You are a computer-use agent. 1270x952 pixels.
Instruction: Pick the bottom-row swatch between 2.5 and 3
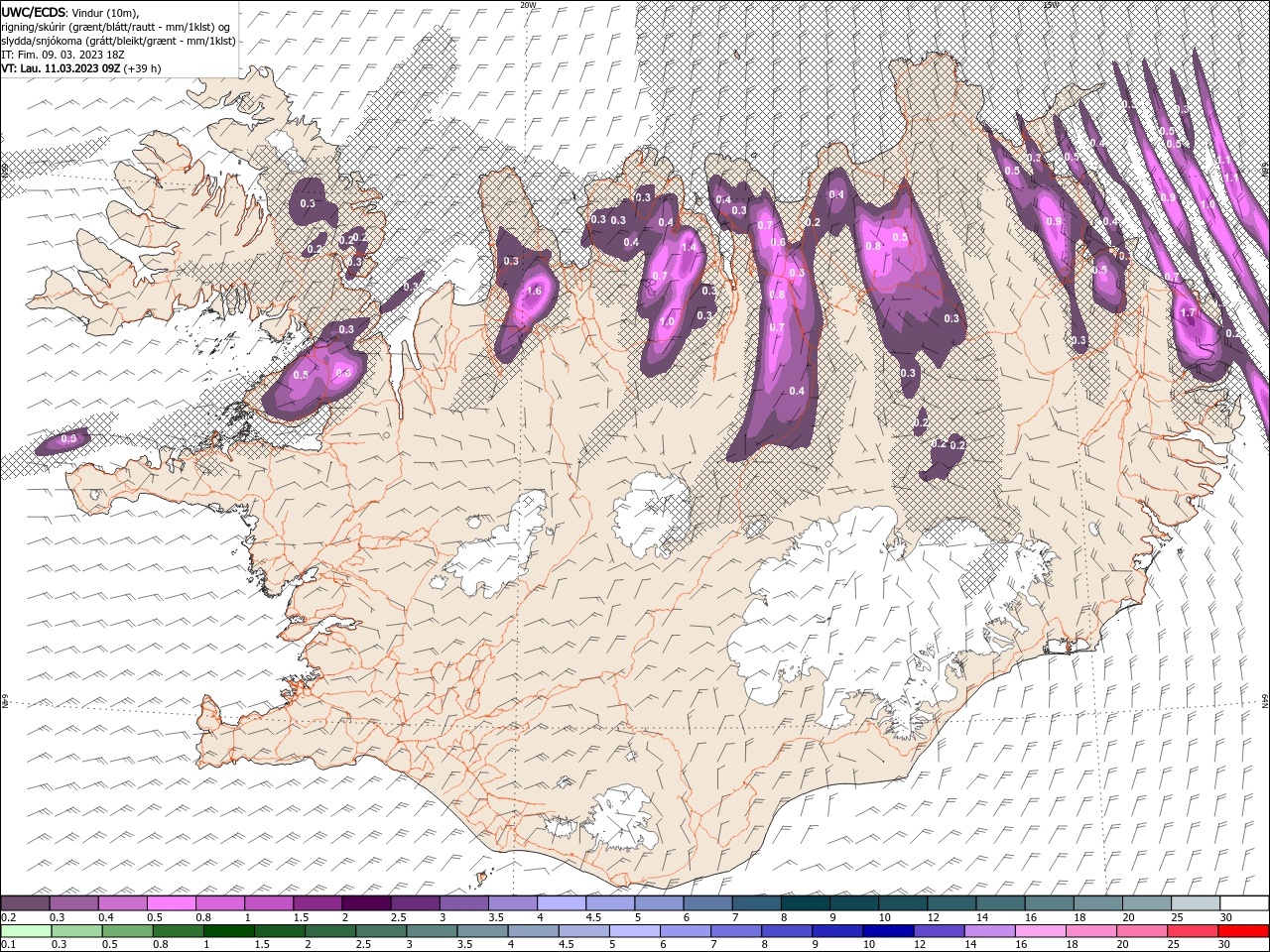coord(380,931)
